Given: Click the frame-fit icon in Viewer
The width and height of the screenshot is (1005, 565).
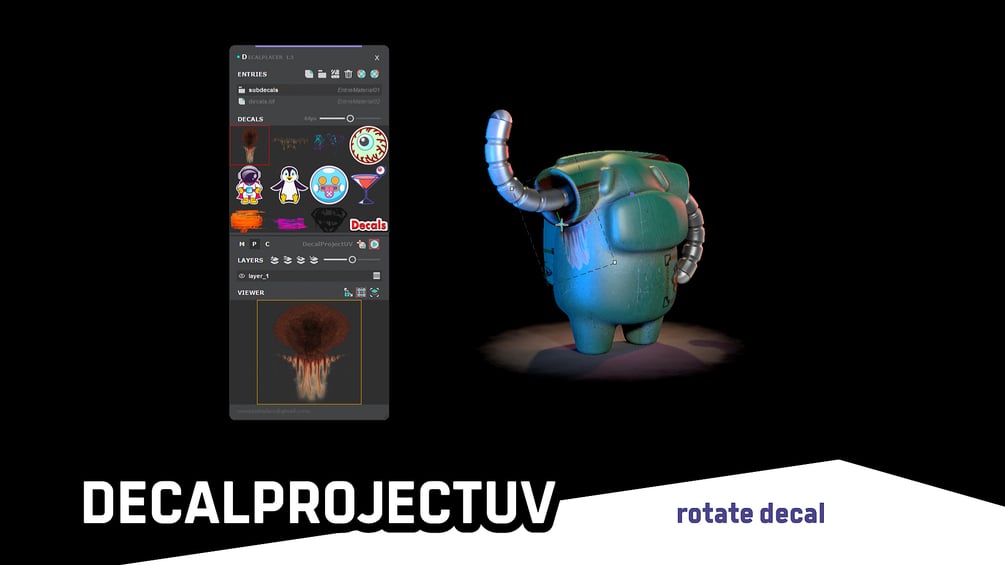Looking at the screenshot, I should (x=374, y=293).
